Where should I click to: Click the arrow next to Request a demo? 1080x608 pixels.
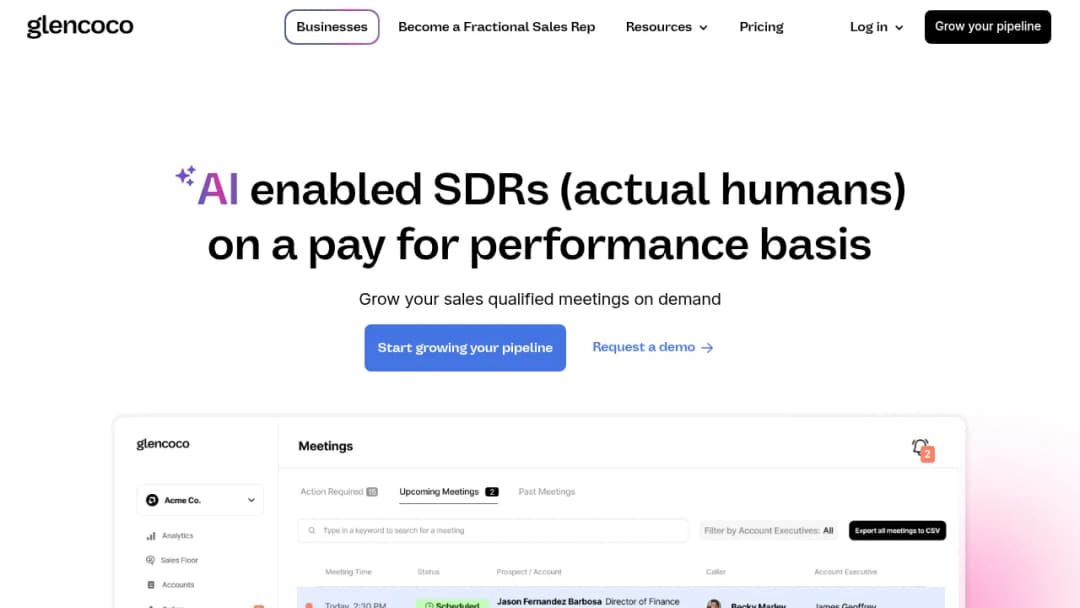tap(707, 348)
